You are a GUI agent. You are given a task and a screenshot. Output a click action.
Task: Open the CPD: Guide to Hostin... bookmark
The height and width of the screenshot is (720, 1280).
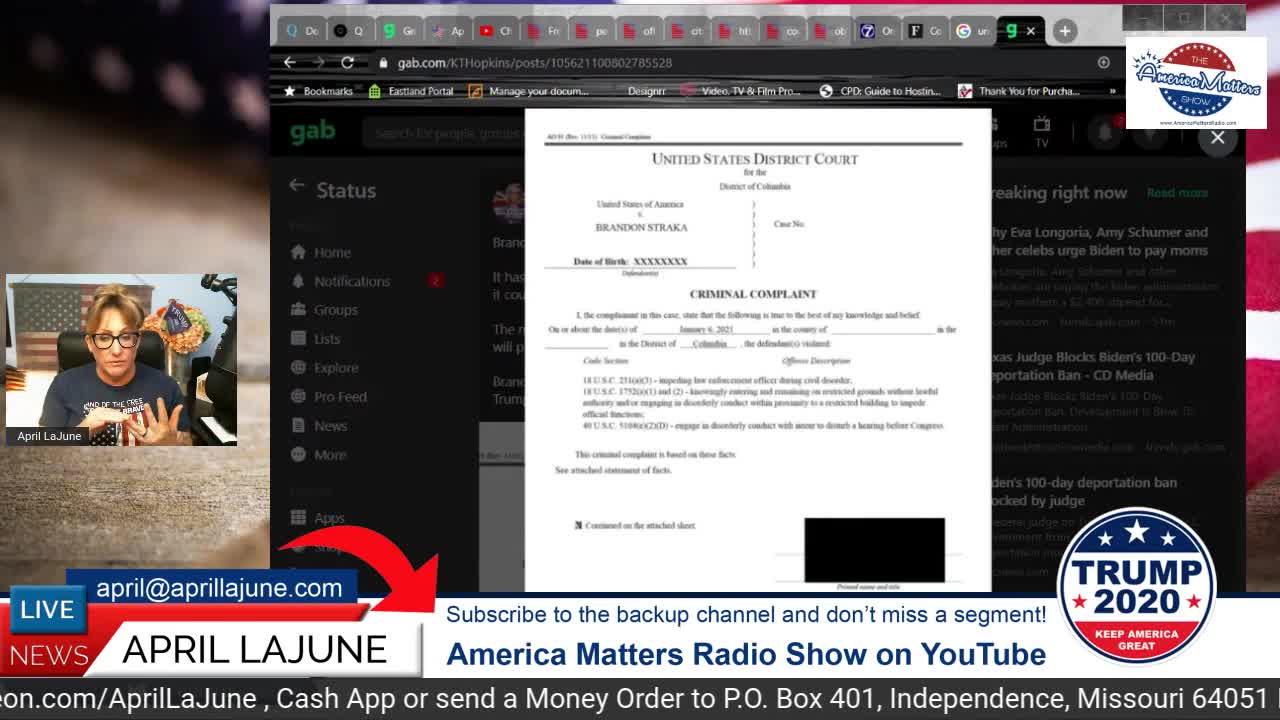tap(880, 91)
